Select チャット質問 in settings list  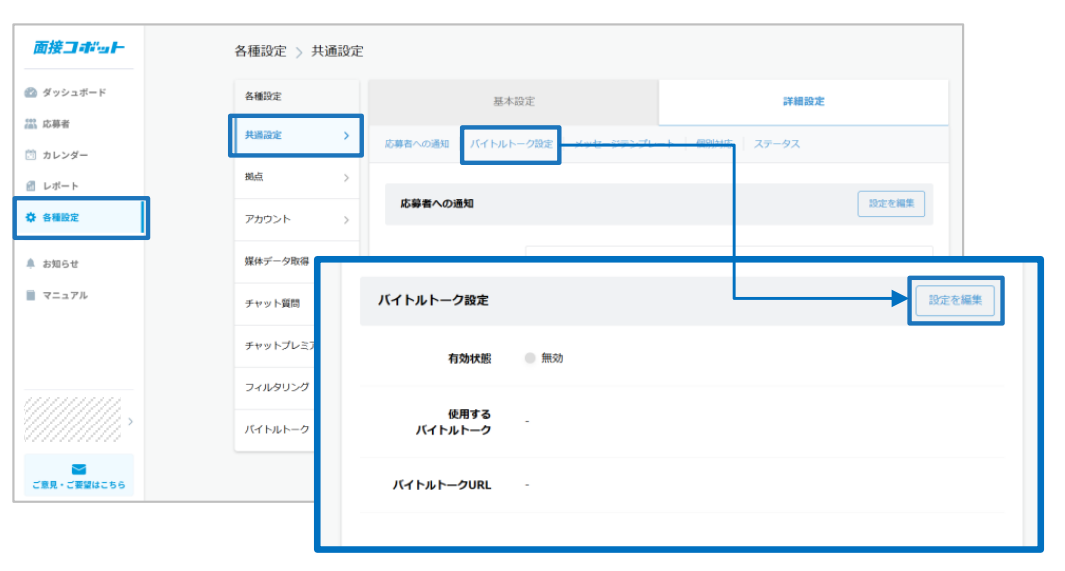272,303
